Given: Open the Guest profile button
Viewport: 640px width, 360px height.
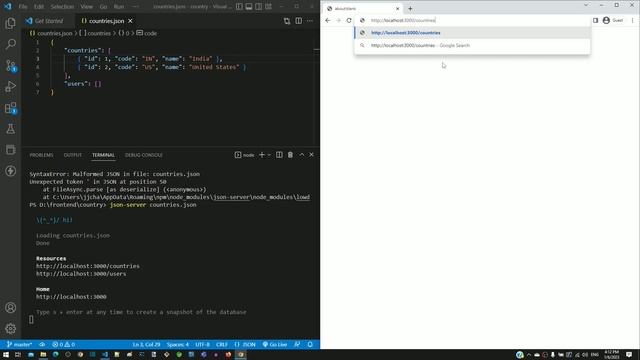Looking at the screenshot, I should (613, 20).
